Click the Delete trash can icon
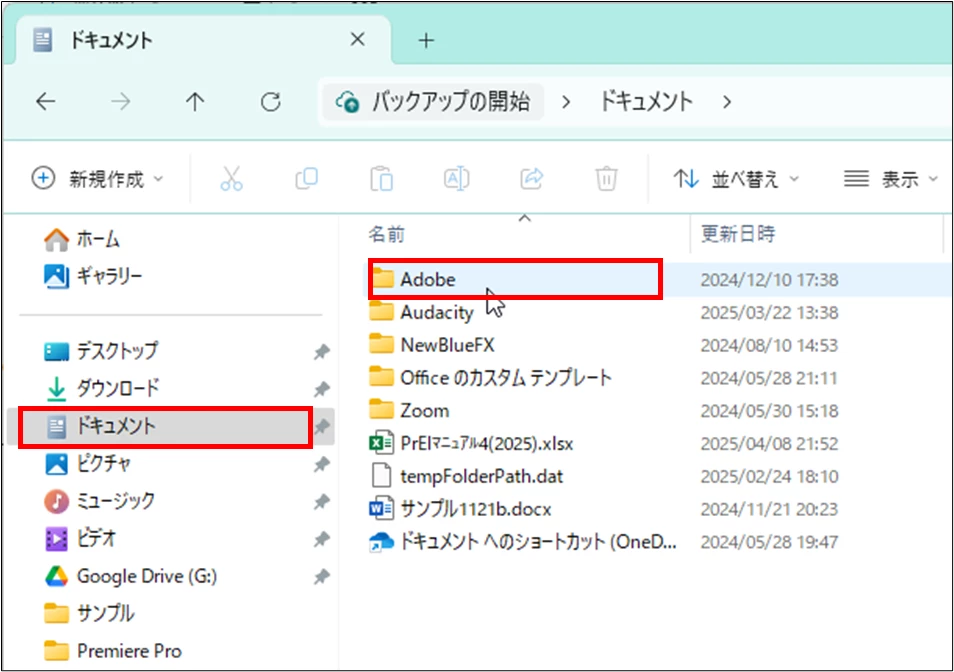The image size is (954, 672). pyautogui.click(x=606, y=179)
